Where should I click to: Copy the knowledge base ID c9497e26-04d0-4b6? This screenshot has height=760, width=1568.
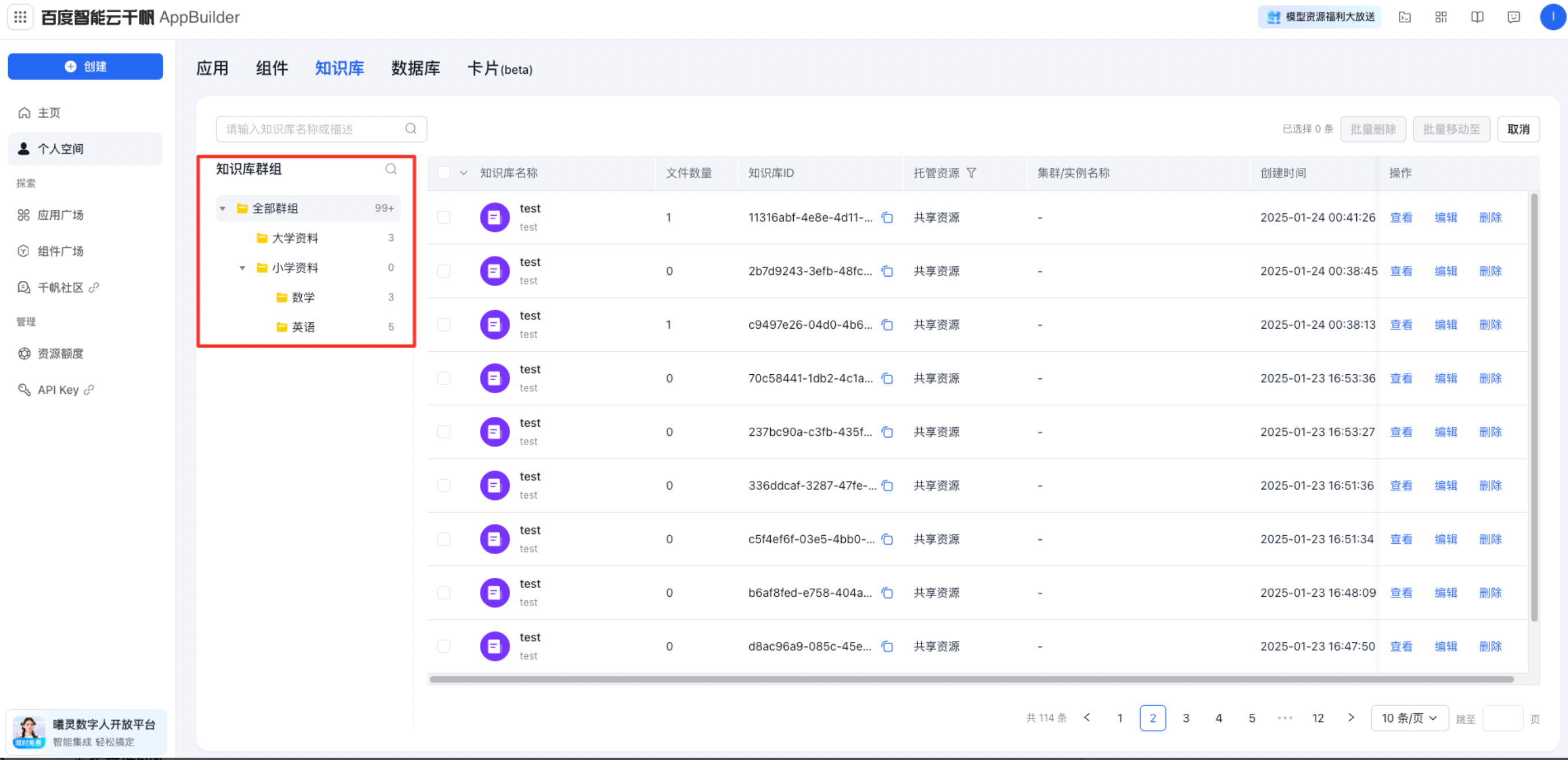[887, 324]
